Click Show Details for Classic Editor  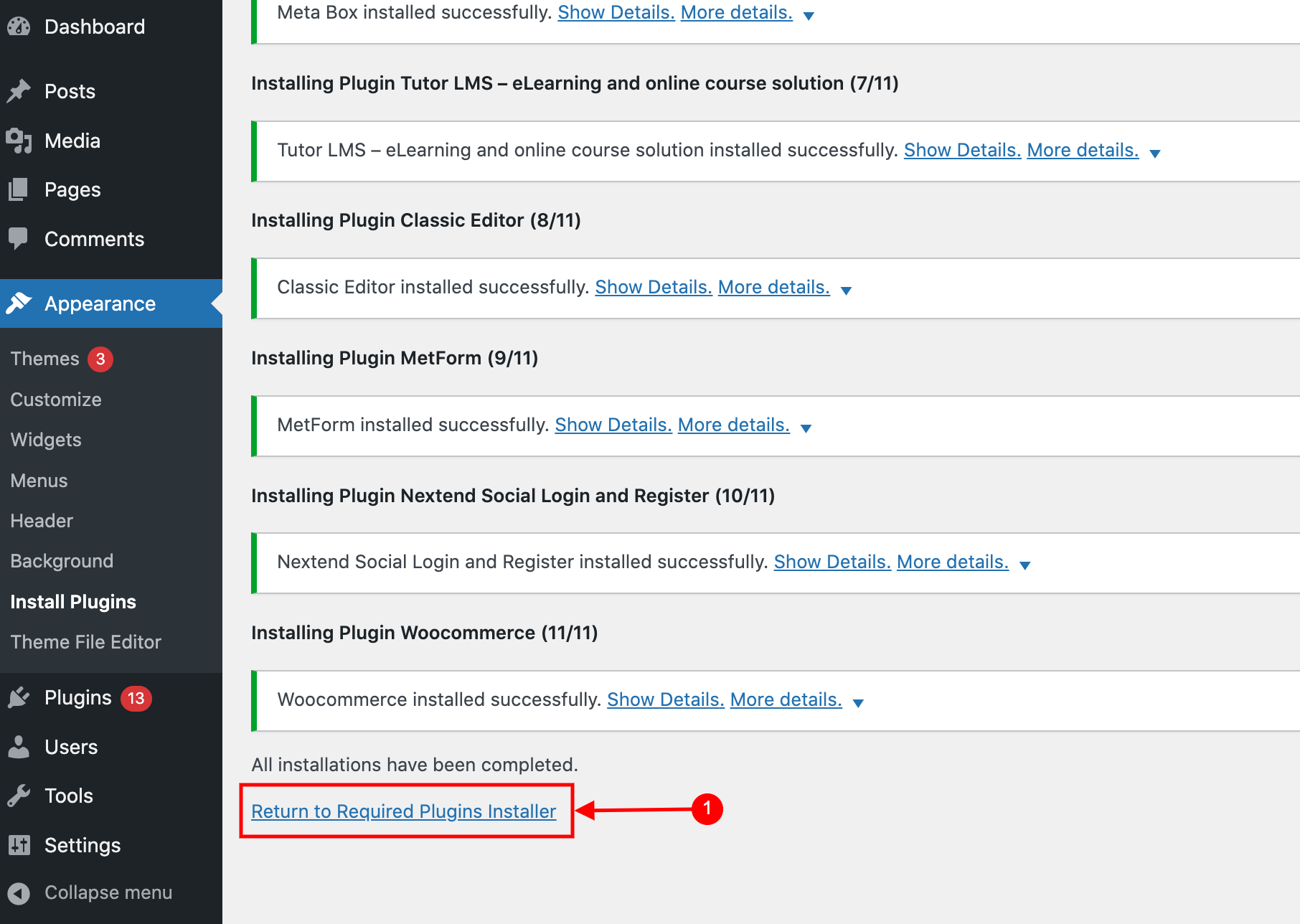654,287
